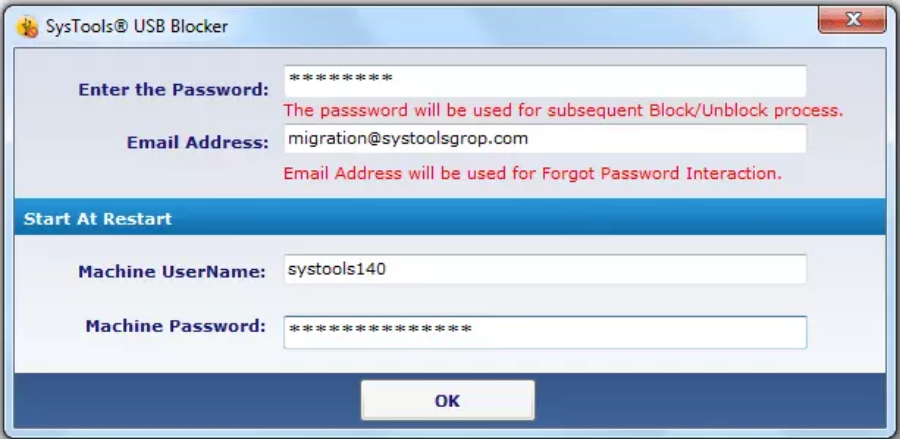This screenshot has height=440, width=900.
Task: Close the USB Blocker dialog window
Action: (852, 20)
